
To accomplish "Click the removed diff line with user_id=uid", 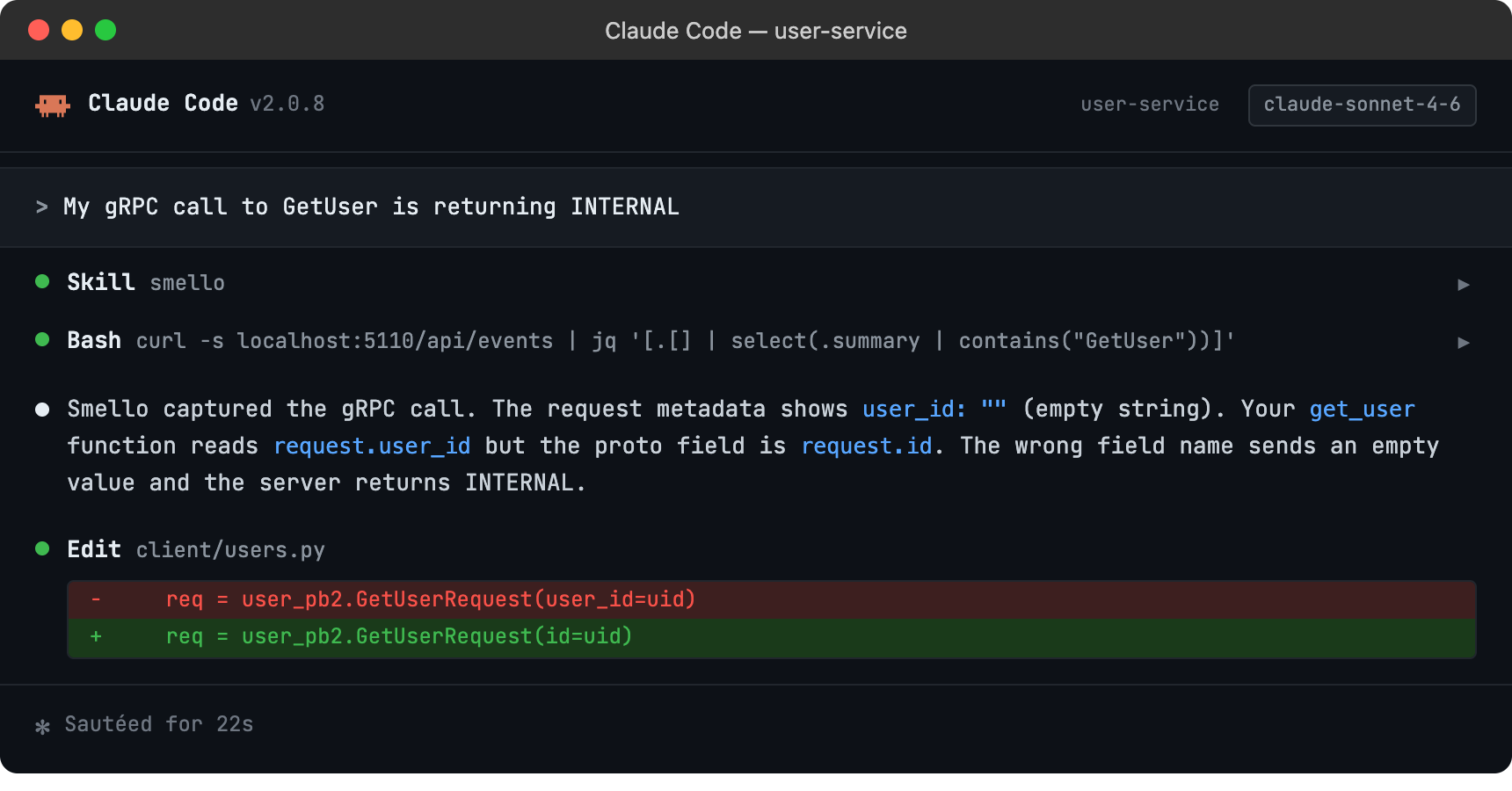I will [x=772, y=599].
